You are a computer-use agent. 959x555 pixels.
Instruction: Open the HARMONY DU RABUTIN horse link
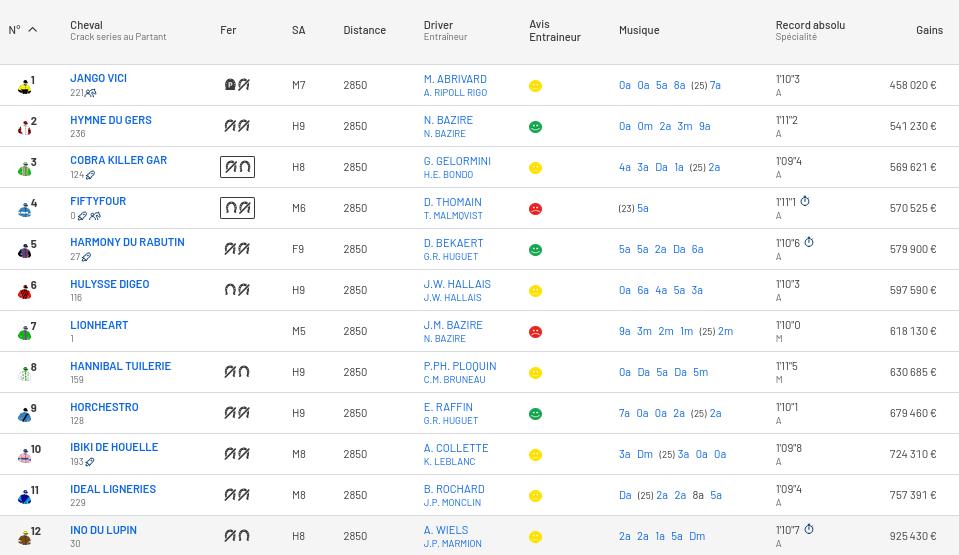click(127, 242)
